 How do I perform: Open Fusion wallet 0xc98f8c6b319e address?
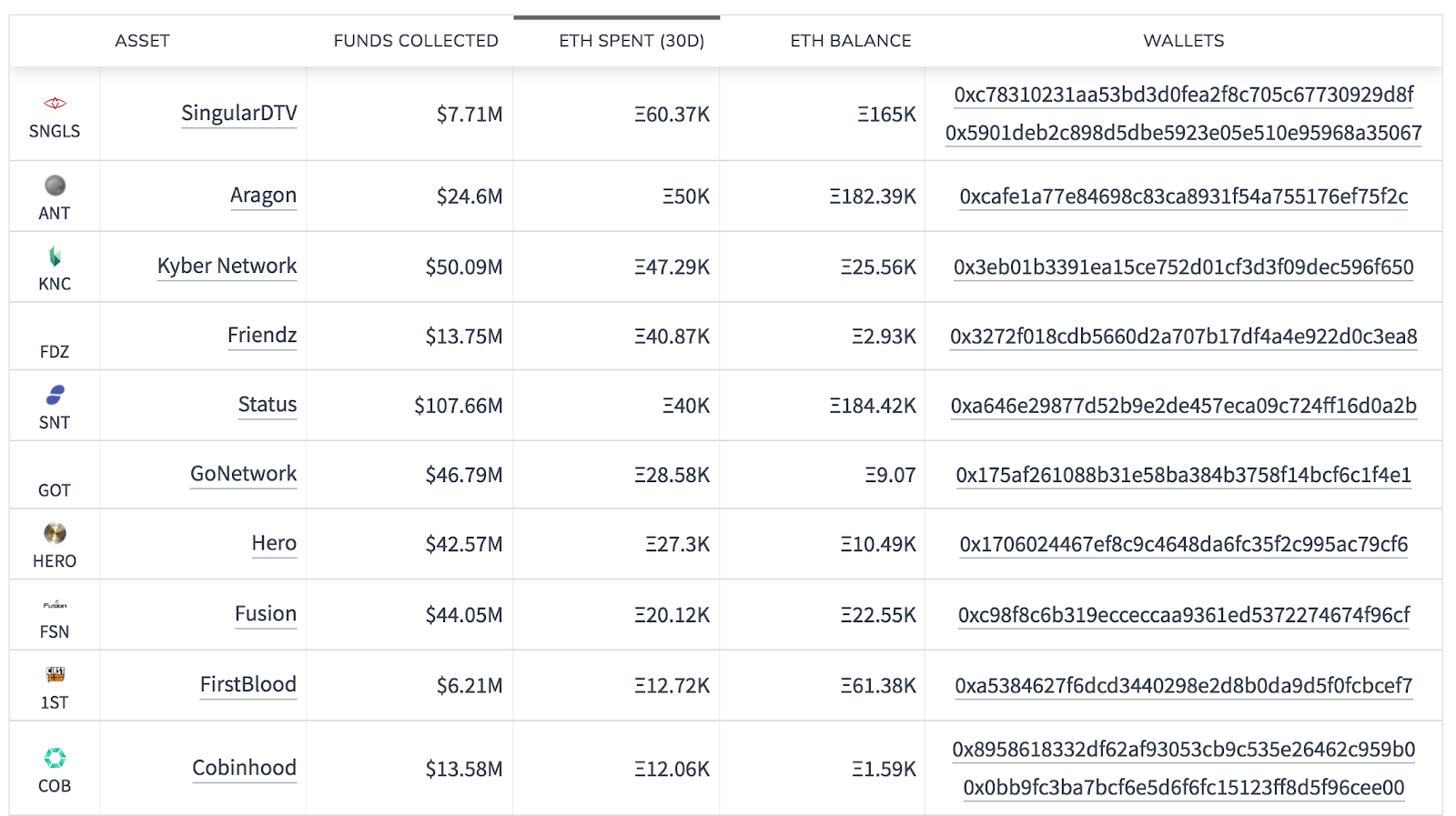[1184, 615]
